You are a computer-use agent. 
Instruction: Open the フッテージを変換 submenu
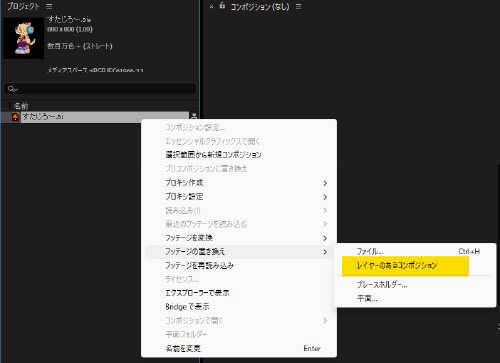click(x=239, y=238)
